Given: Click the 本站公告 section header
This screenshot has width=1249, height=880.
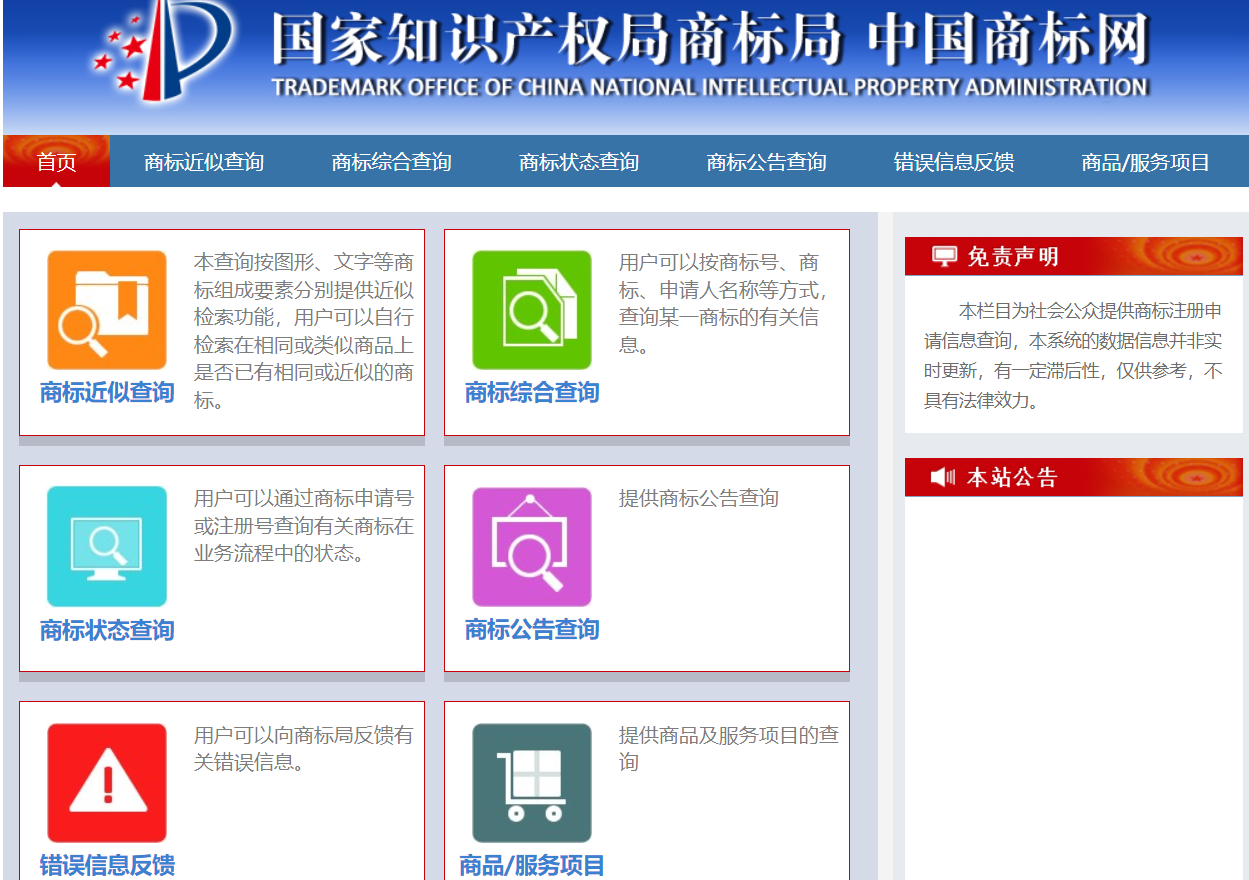Looking at the screenshot, I should click(1012, 477).
